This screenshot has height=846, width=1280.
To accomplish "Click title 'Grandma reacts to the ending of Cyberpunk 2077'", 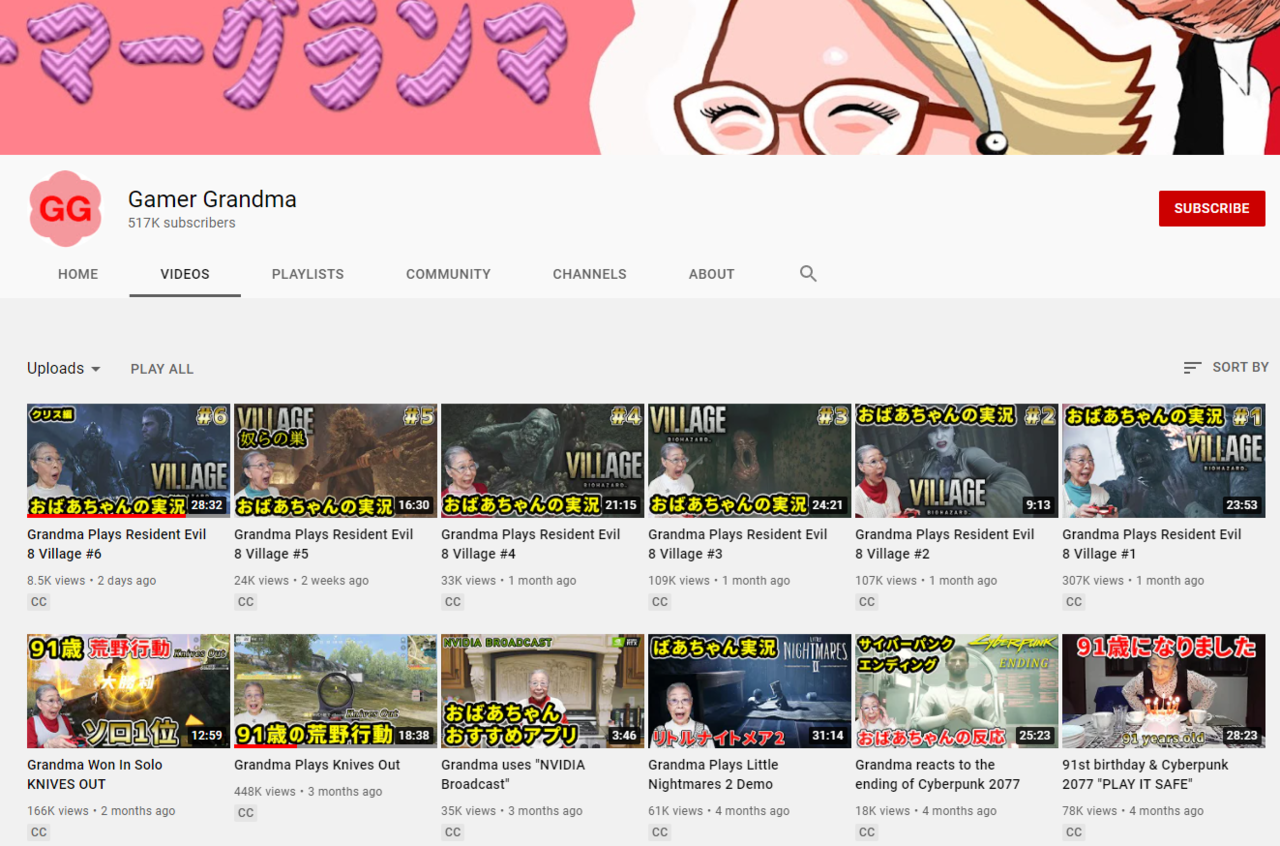I will tap(938, 774).
